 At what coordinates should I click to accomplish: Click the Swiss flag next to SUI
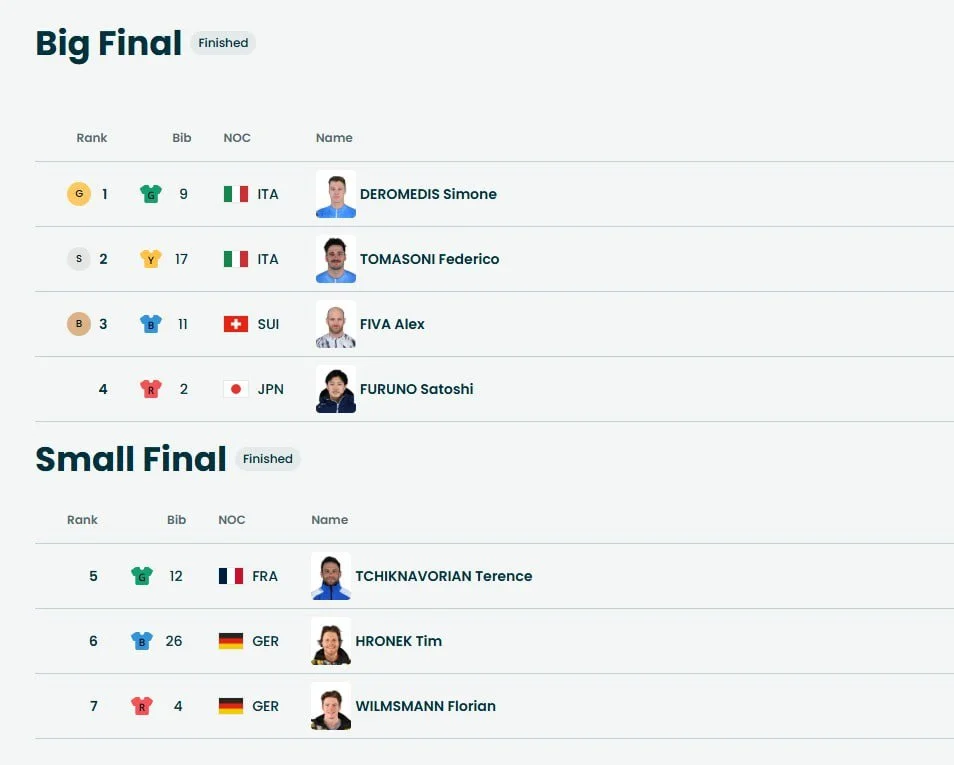[235, 324]
